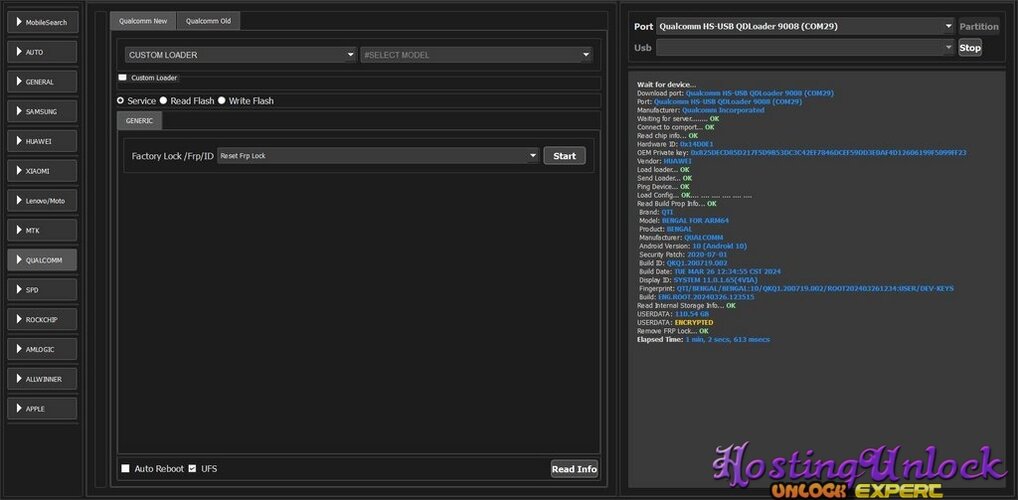Open the AMLOGIC sidebar section
Screen dimensions: 1018x500
click(42, 349)
